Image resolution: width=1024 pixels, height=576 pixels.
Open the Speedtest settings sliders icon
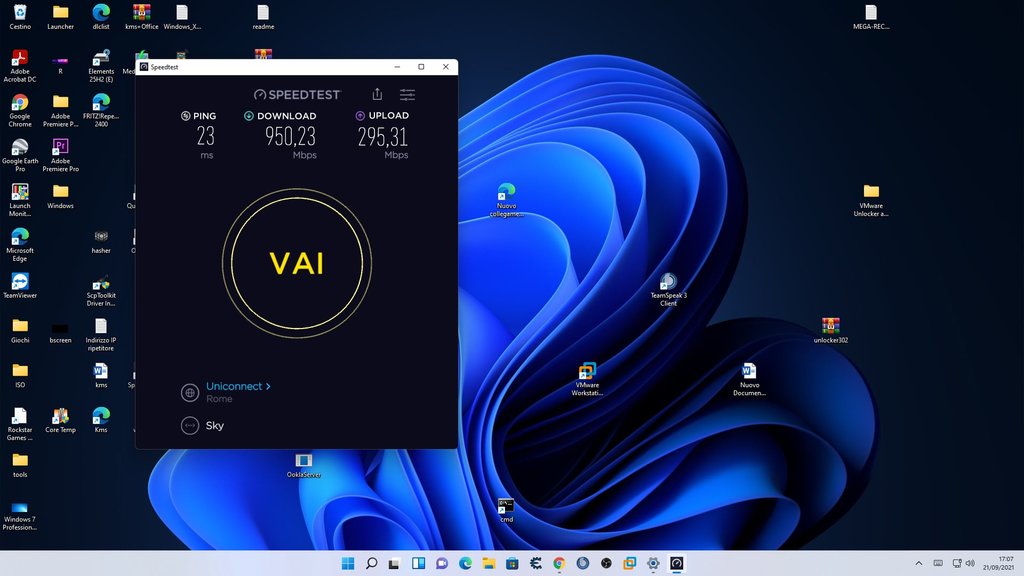408,94
